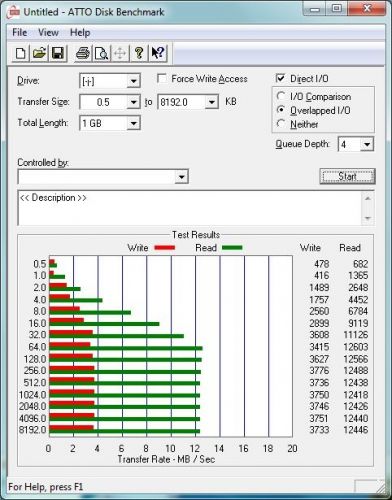Click the ATTO app icon in title bar
The image size is (392, 500).
pos(14,13)
